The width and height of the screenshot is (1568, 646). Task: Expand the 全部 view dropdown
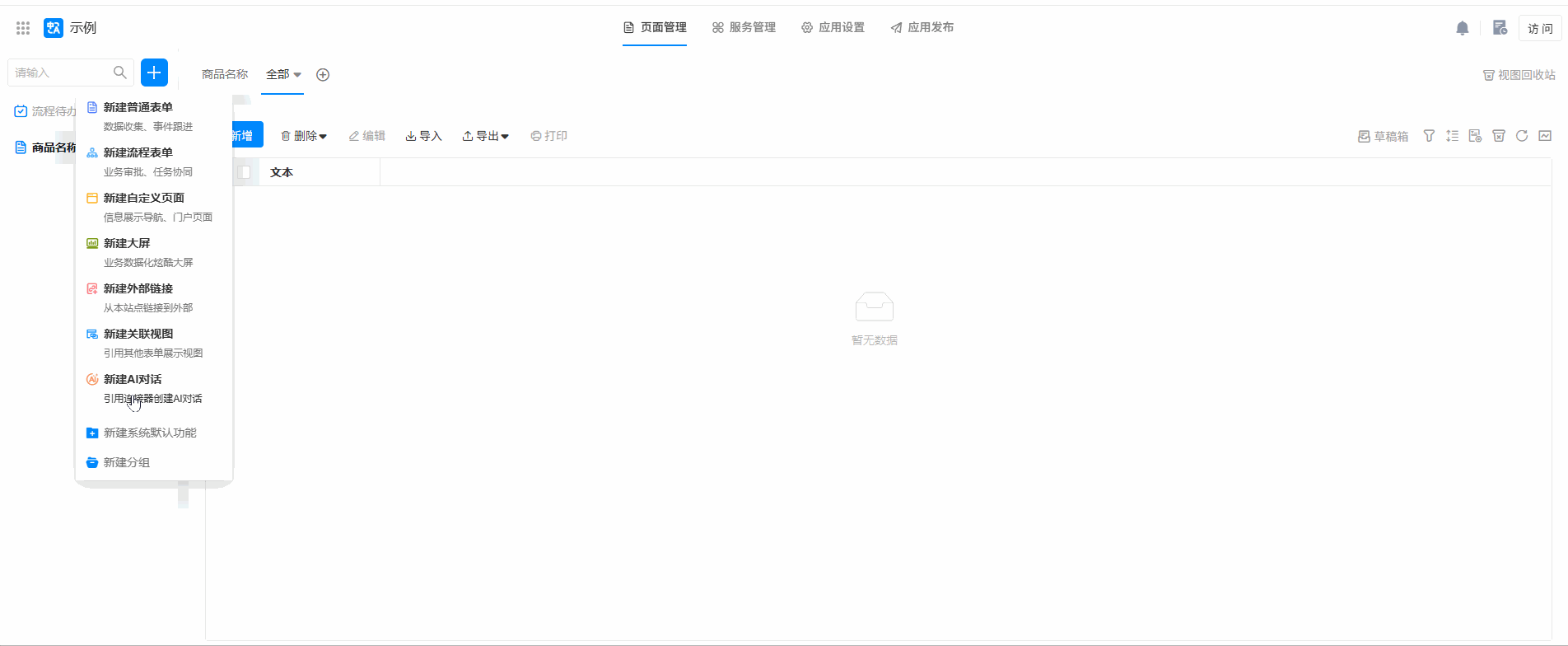pos(283,75)
